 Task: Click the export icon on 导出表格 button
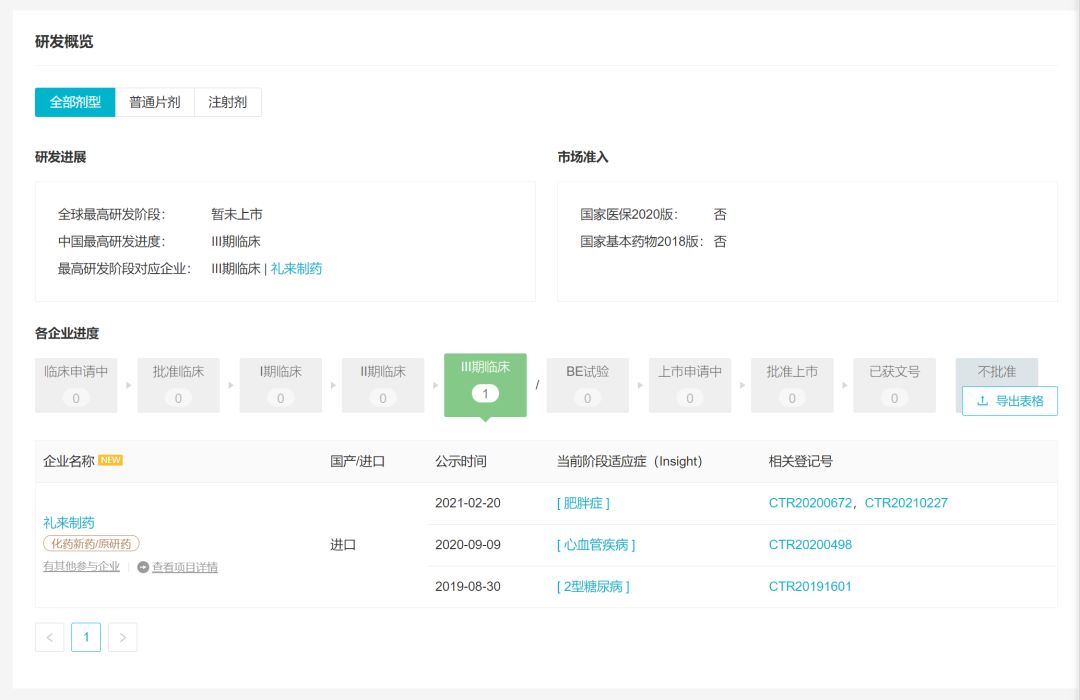[982, 401]
